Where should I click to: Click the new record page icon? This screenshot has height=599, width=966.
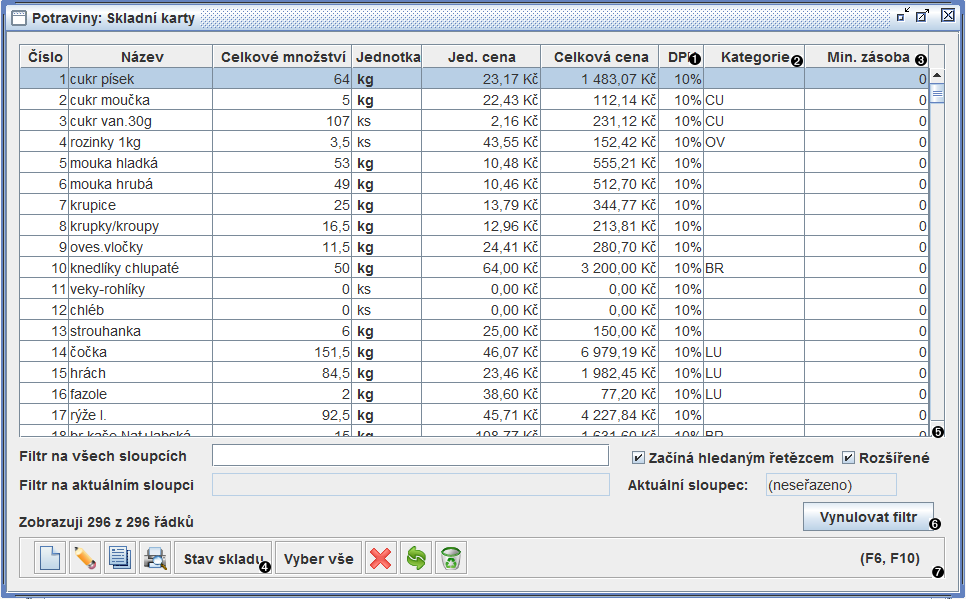click(x=49, y=558)
